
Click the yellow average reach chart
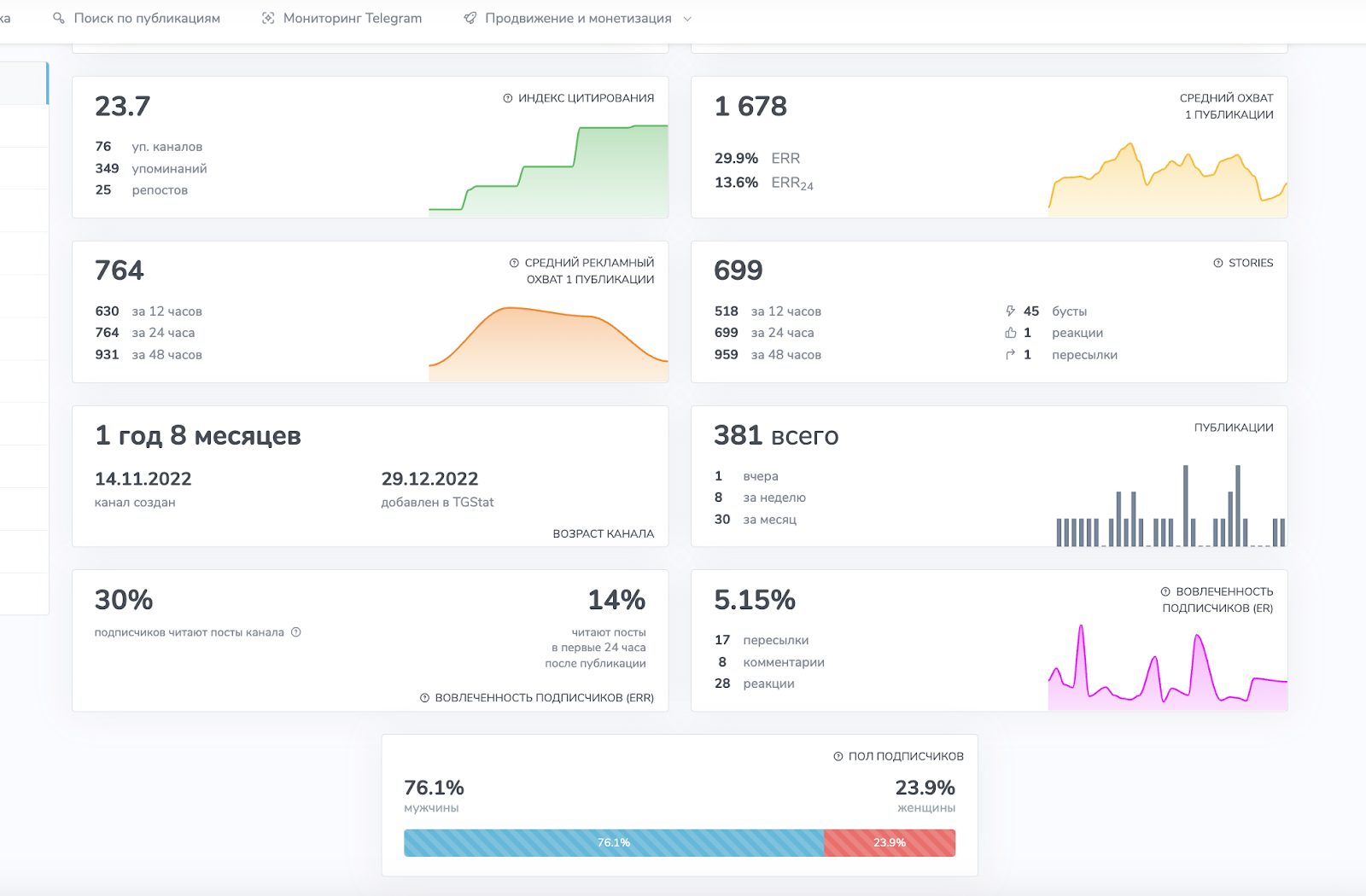(x=1167, y=180)
